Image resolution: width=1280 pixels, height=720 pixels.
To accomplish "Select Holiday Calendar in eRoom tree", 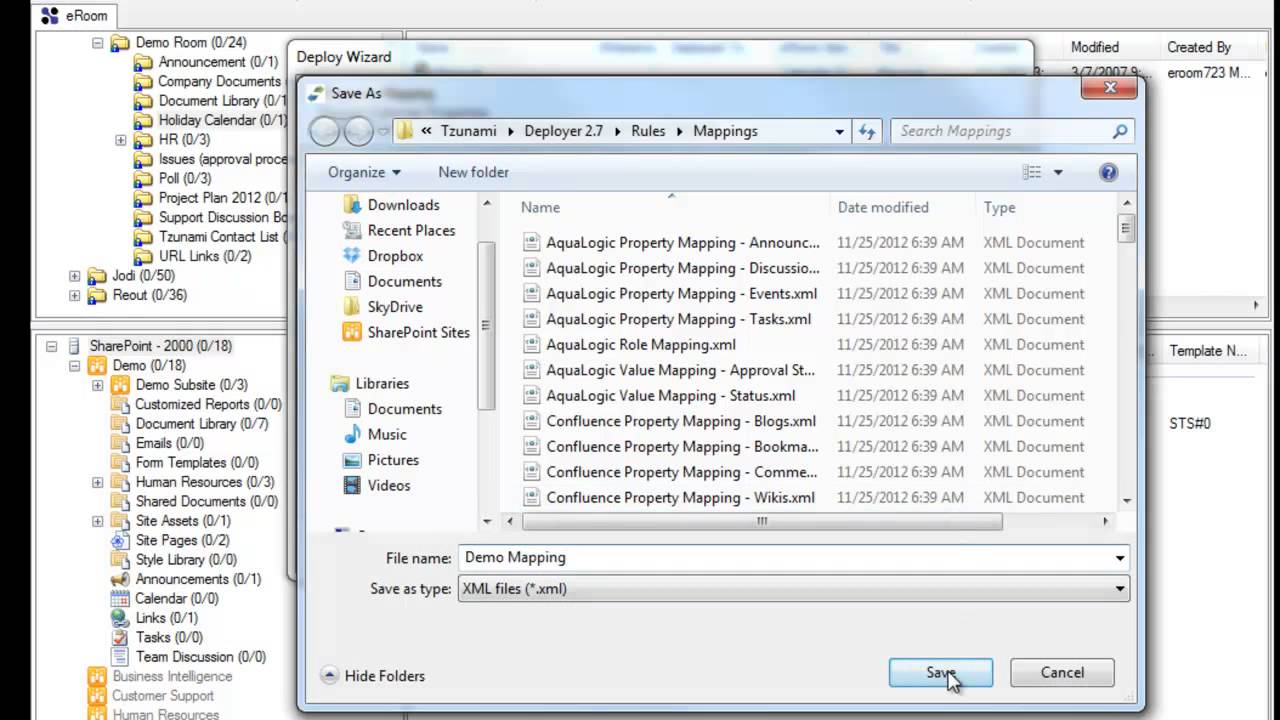I will [x=222, y=120].
